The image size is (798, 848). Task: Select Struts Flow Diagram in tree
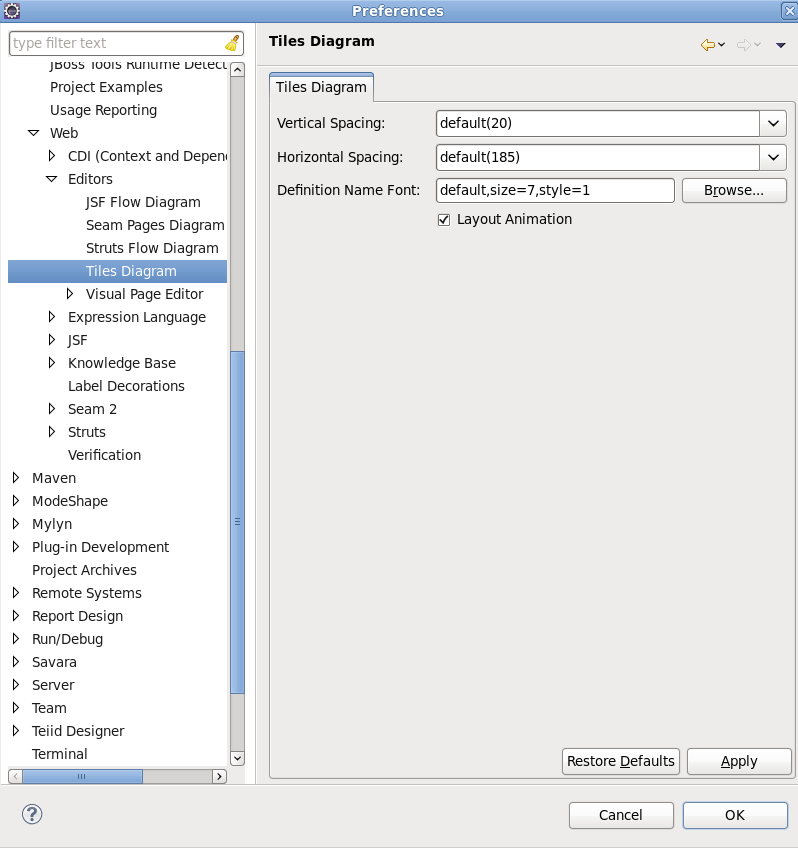(152, 248)
